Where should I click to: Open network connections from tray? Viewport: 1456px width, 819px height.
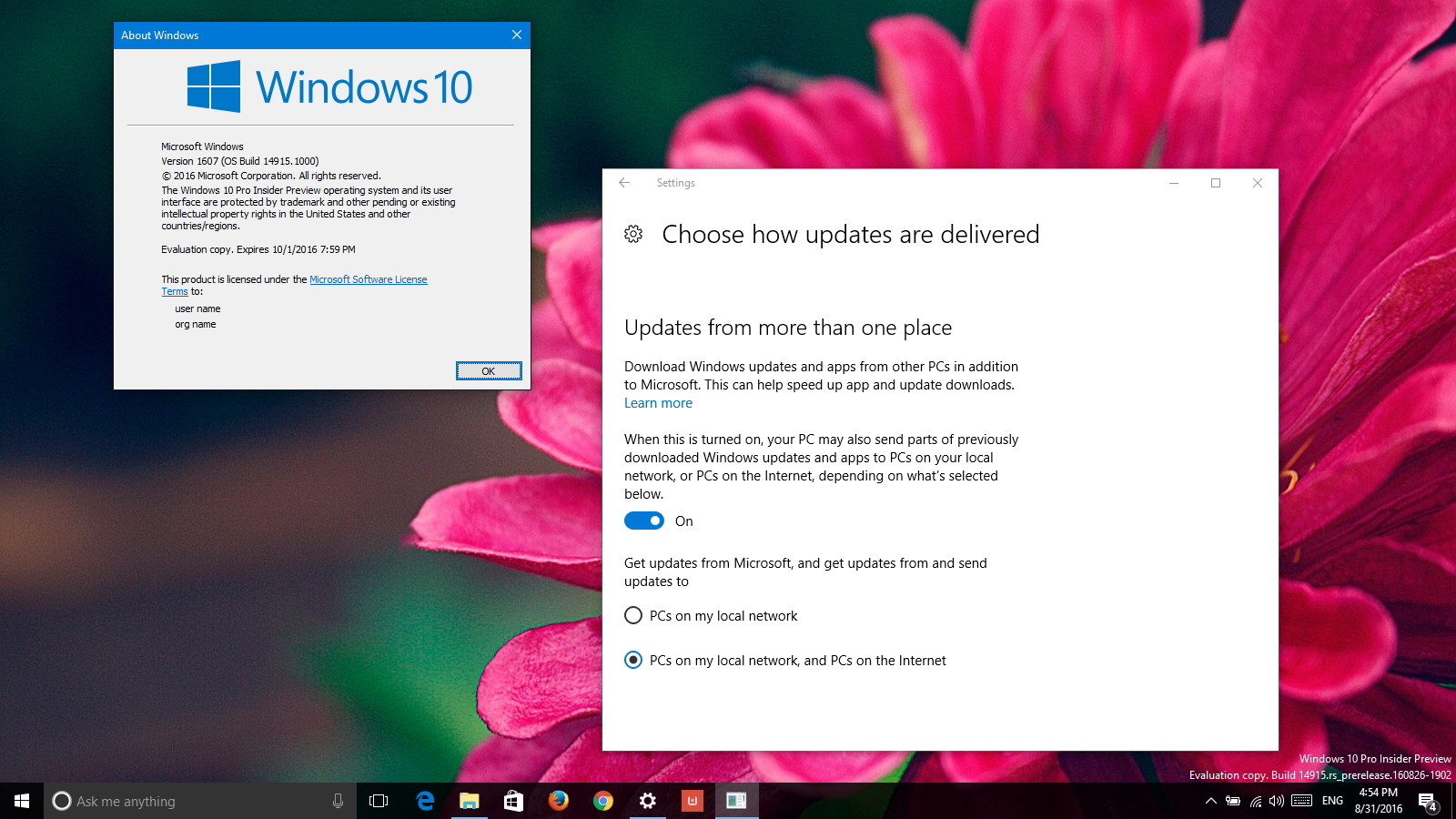click(1256, 801)
